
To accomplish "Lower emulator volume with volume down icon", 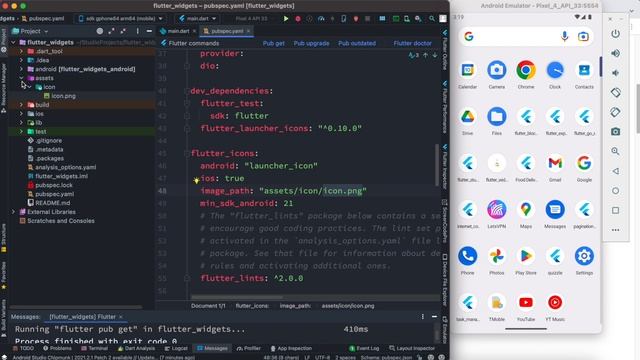I will (x=616, y=73).
